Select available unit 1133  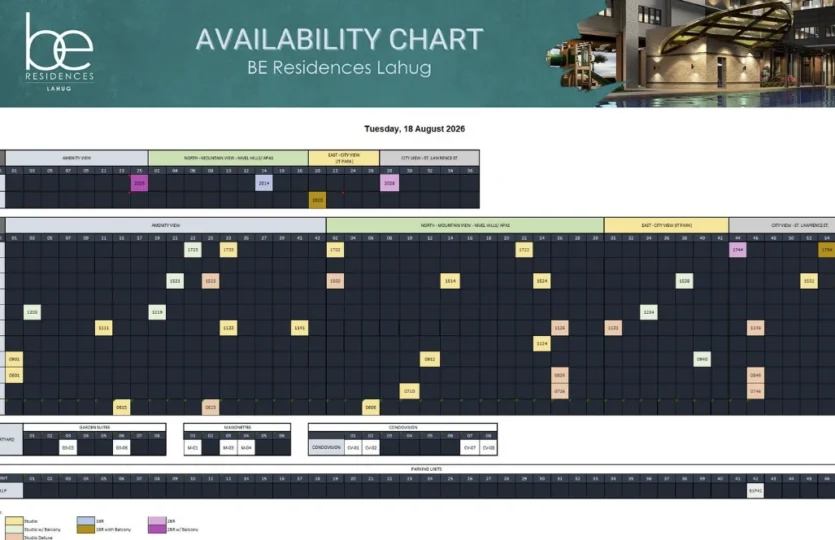coord(228,328)
